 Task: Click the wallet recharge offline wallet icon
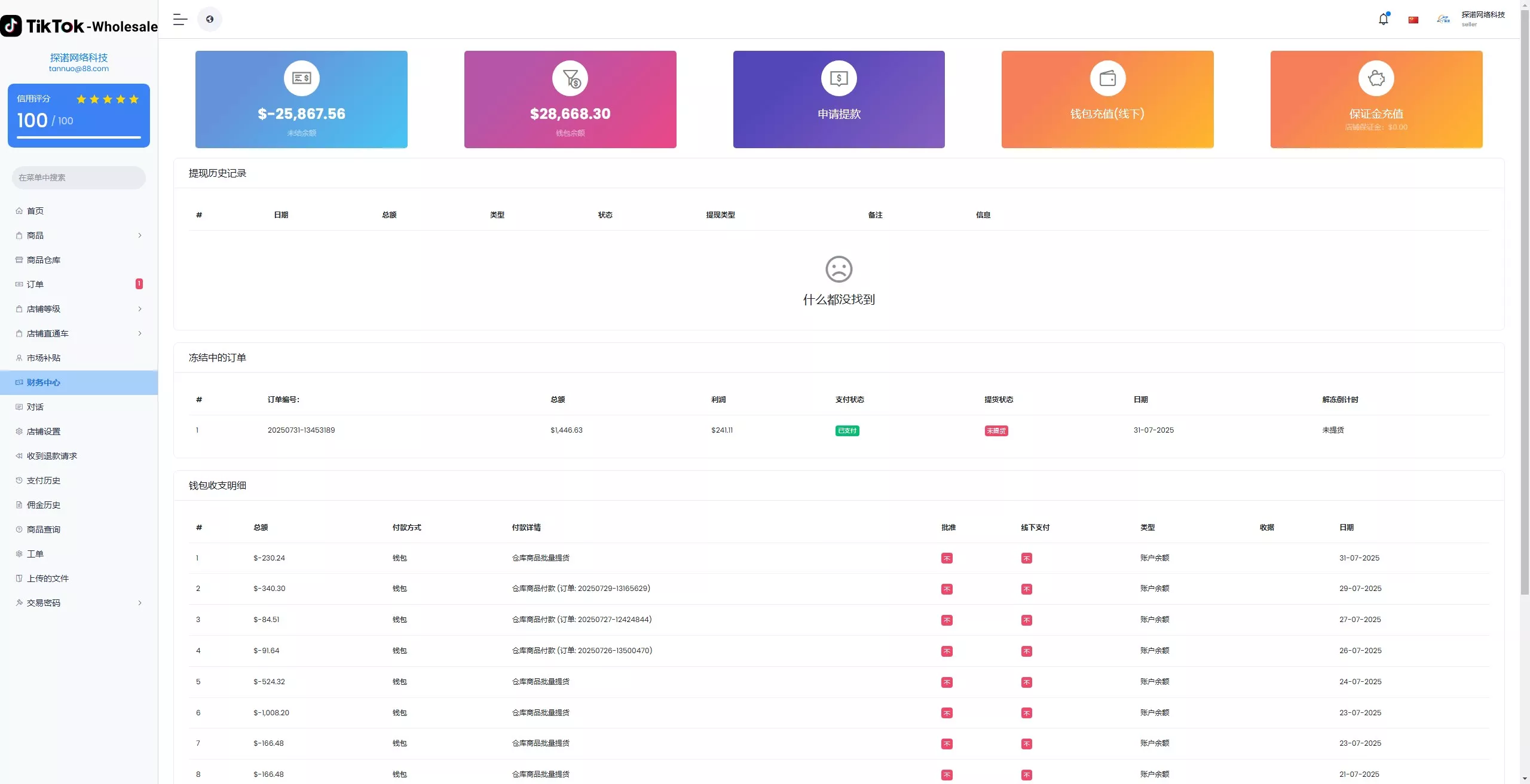point(1107,78)
